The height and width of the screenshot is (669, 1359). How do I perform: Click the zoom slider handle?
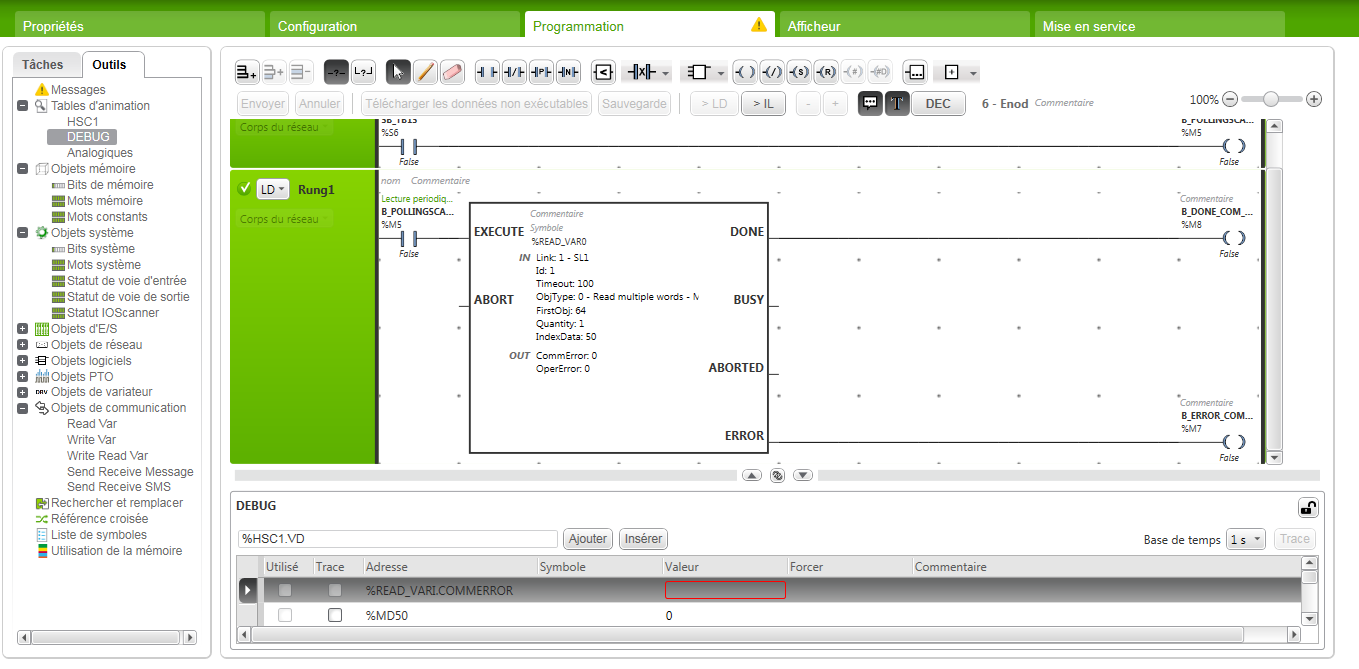click(1271, 99)
